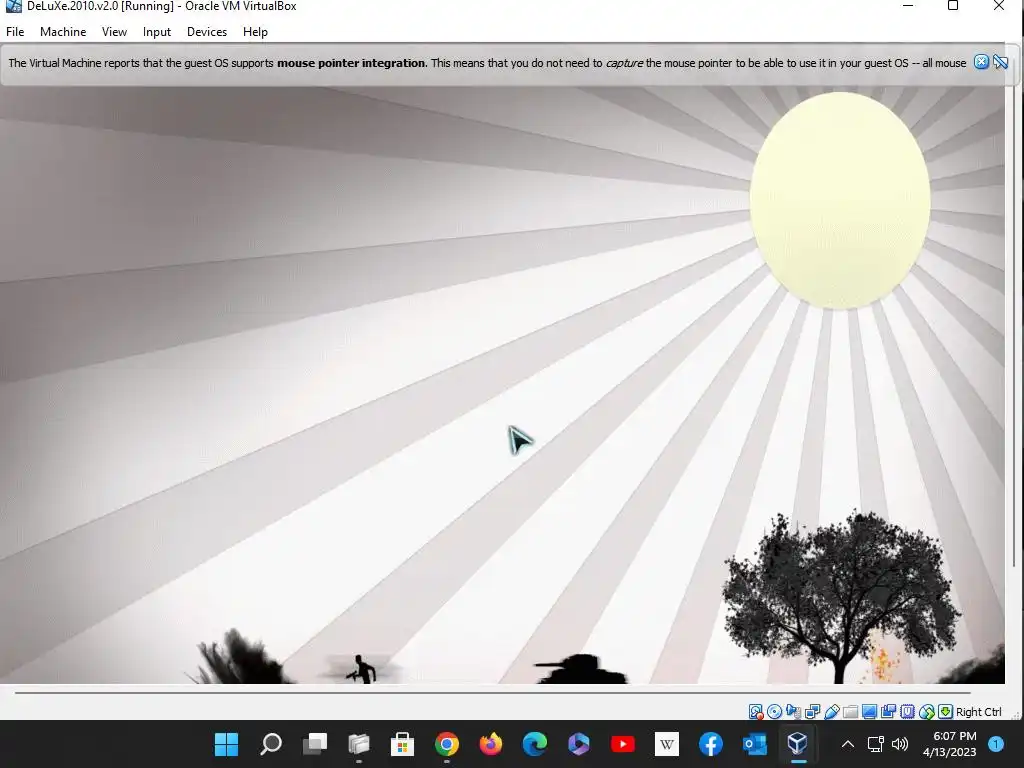This screenshot has height=768, width=1024.
Task: Open File Explorer from the taskbar
Action: pyautogui.click(x=359, y=744)
